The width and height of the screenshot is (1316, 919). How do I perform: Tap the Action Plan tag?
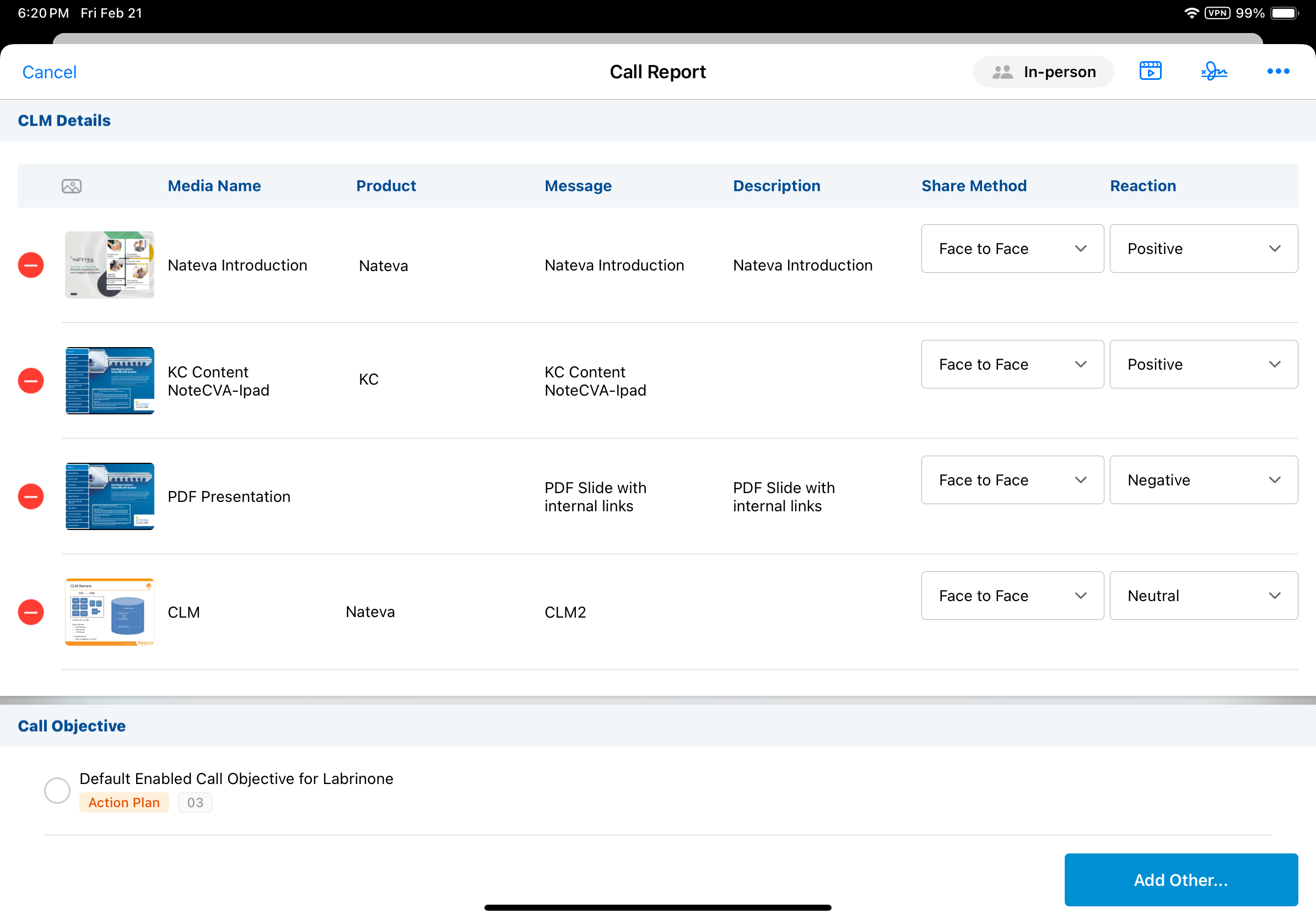[124, 802]
